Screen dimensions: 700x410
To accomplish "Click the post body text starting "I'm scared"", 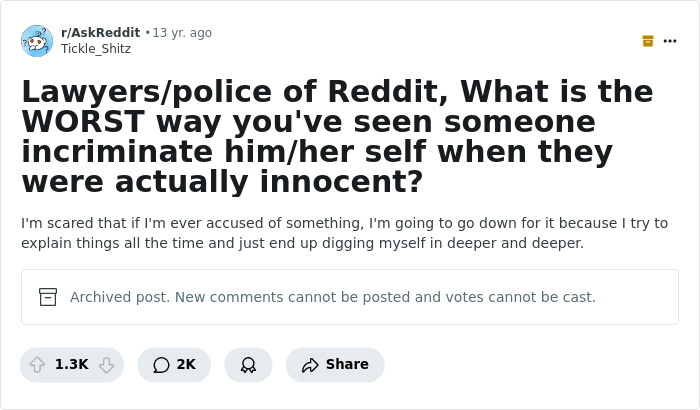I will (344, 233).
